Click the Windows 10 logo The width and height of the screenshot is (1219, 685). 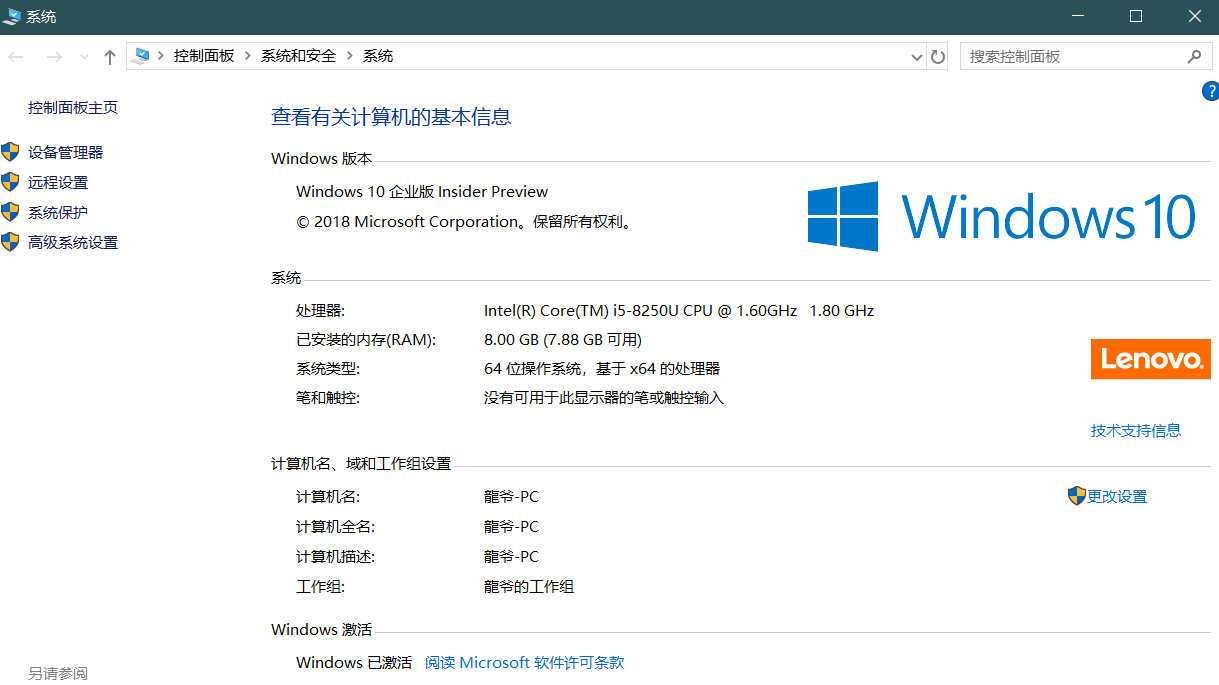[x=1002, y=216]
